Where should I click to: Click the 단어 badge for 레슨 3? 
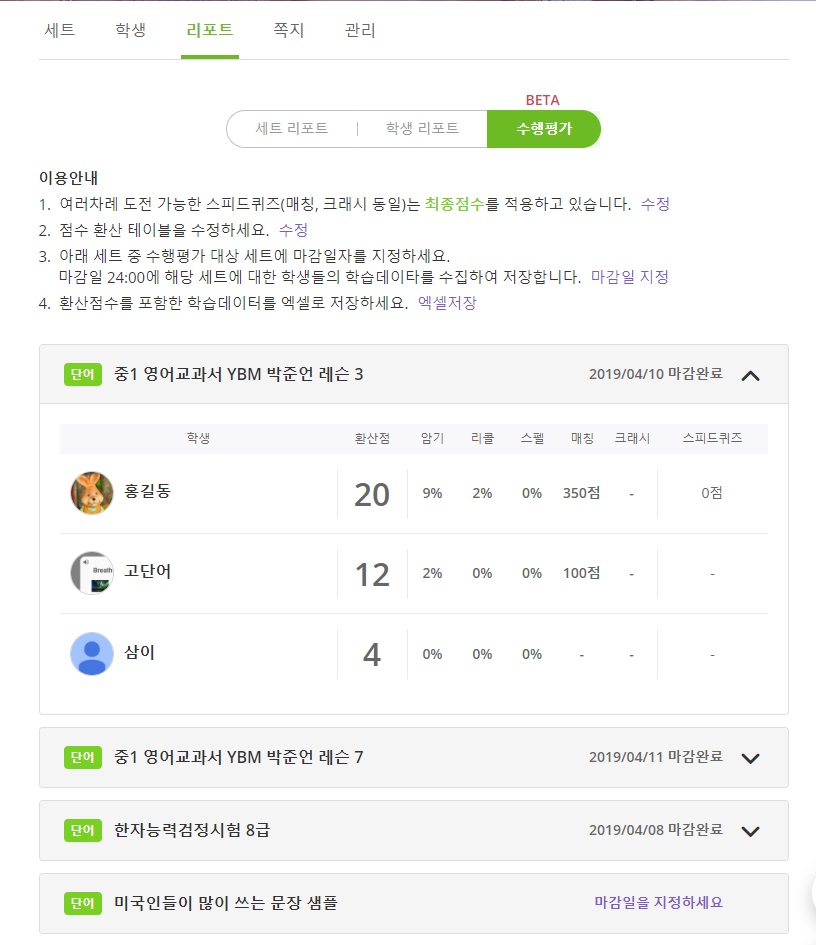(83, 374)
